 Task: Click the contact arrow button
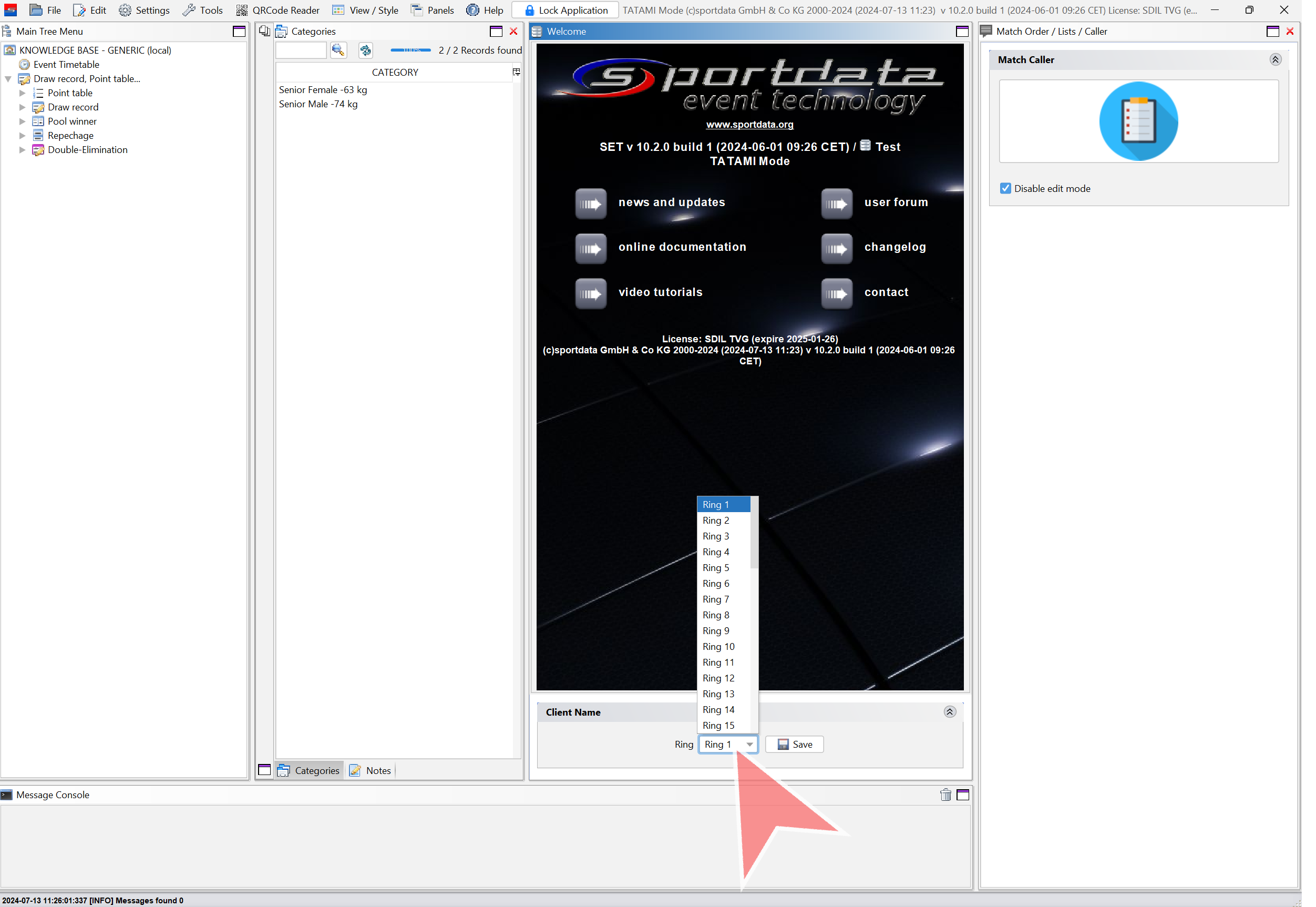coord(837,293)
